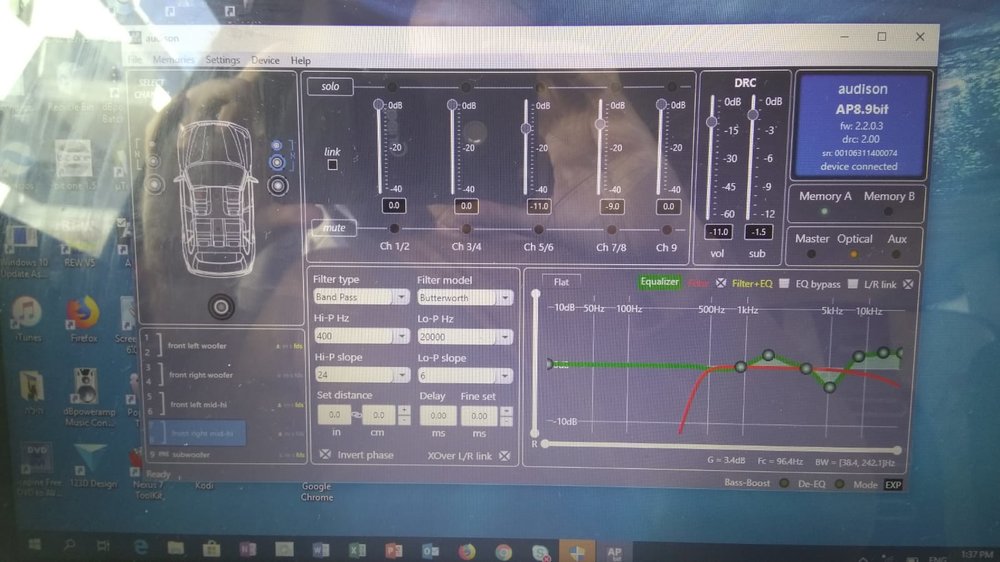Enable the EQ bypass checkbox
Viewport: 1000px width, 562px height.
pyautogui.click(x=853, y=284)
